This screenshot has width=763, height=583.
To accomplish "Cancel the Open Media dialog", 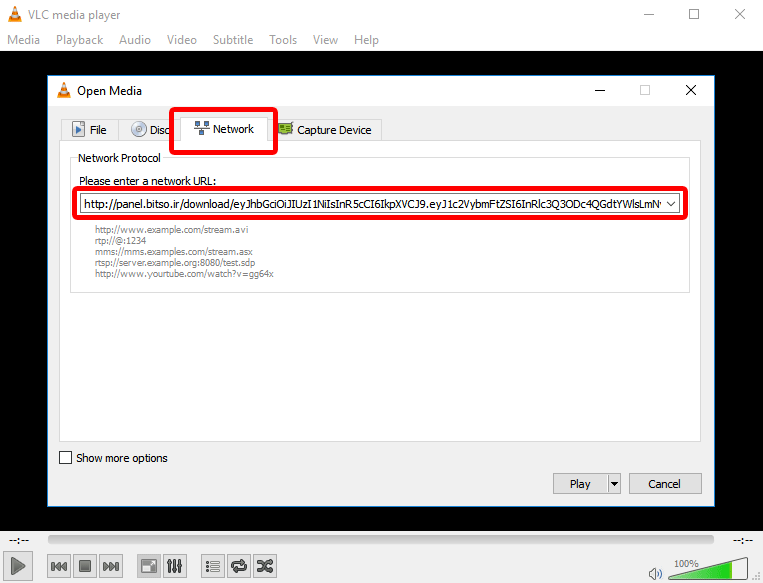I will [664, 484].
